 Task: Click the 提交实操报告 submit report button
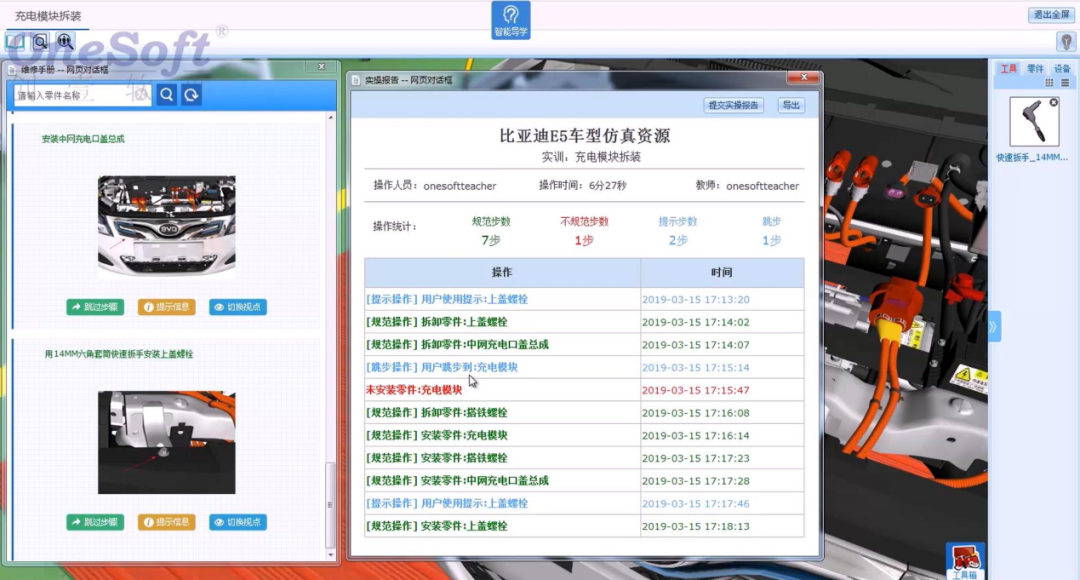coord(734,105)
